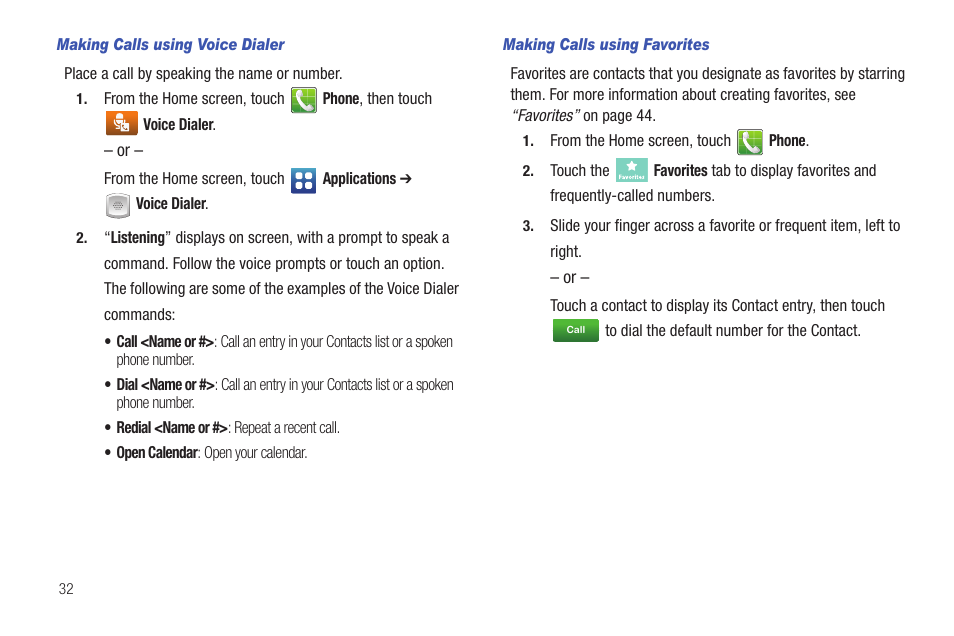Click the Favorites star tab icon
Viewport: 954px width, 636px height.
(632, 170)
